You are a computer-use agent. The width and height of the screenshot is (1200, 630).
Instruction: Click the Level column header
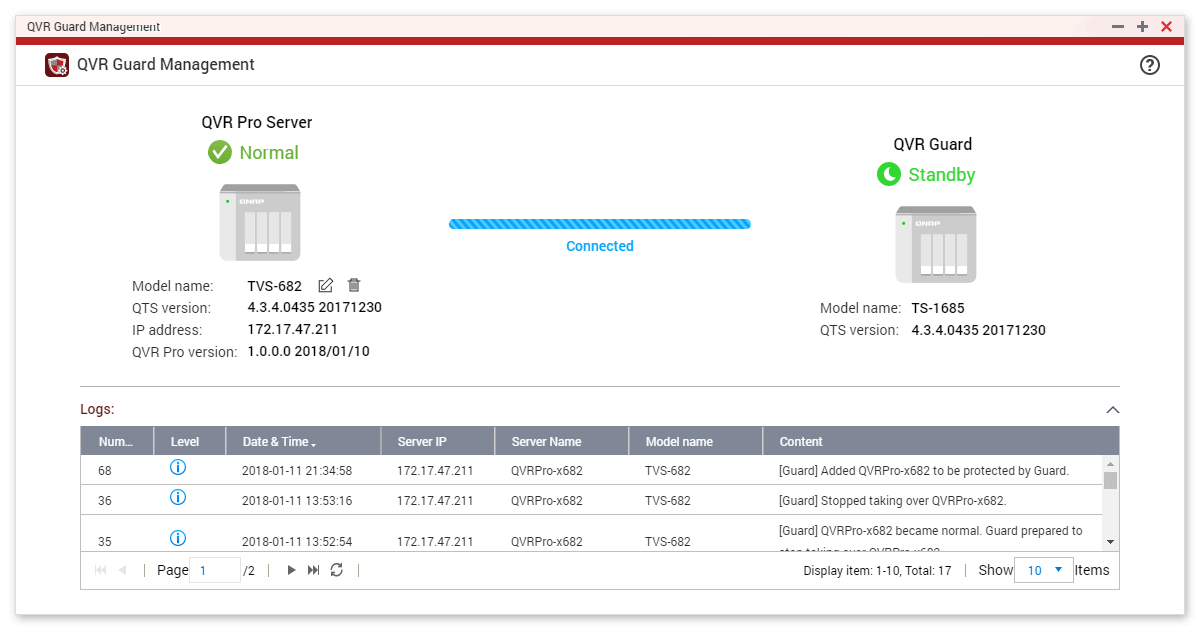point(185,442)
